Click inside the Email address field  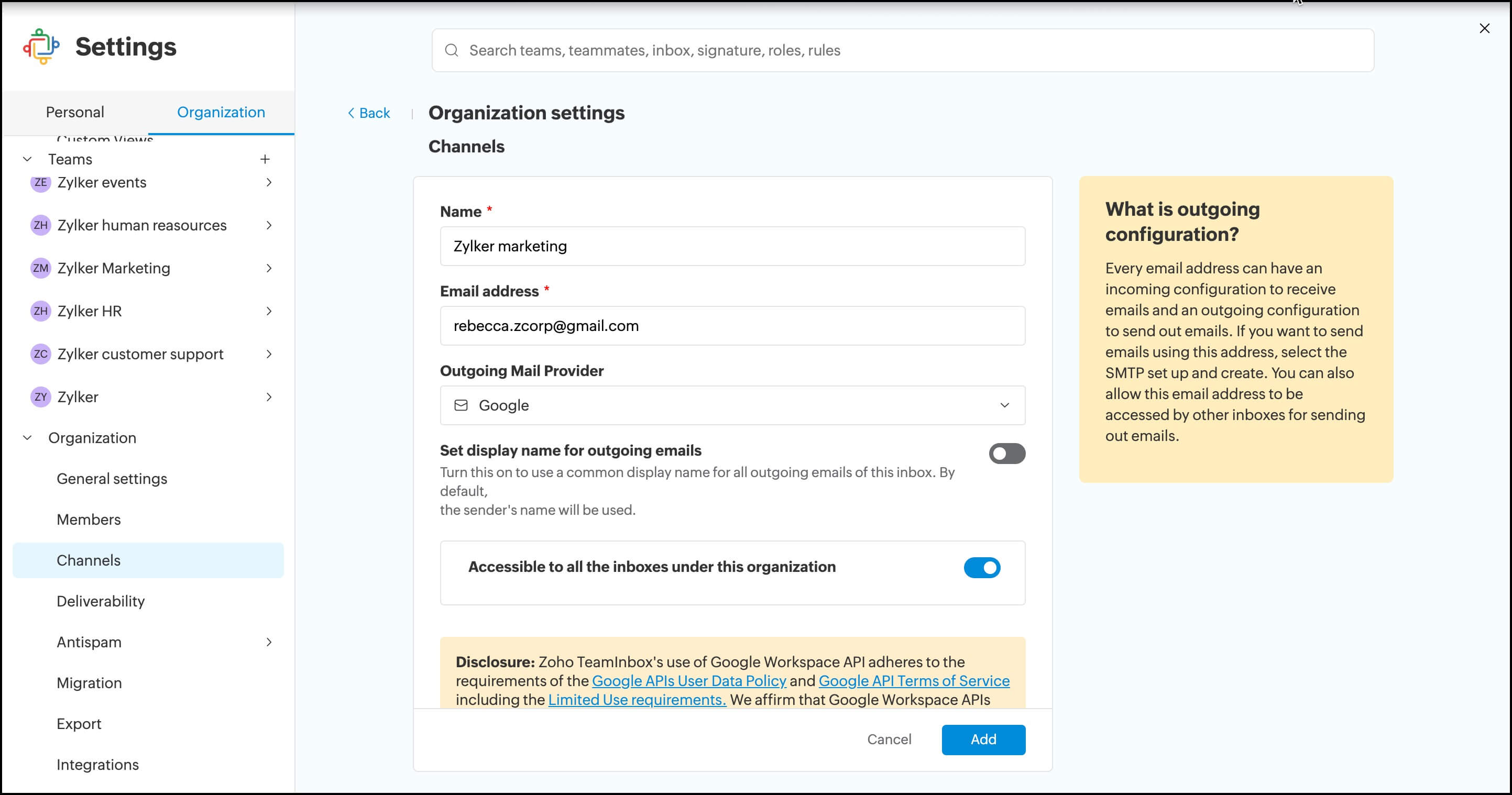click(x=731, y=326)
